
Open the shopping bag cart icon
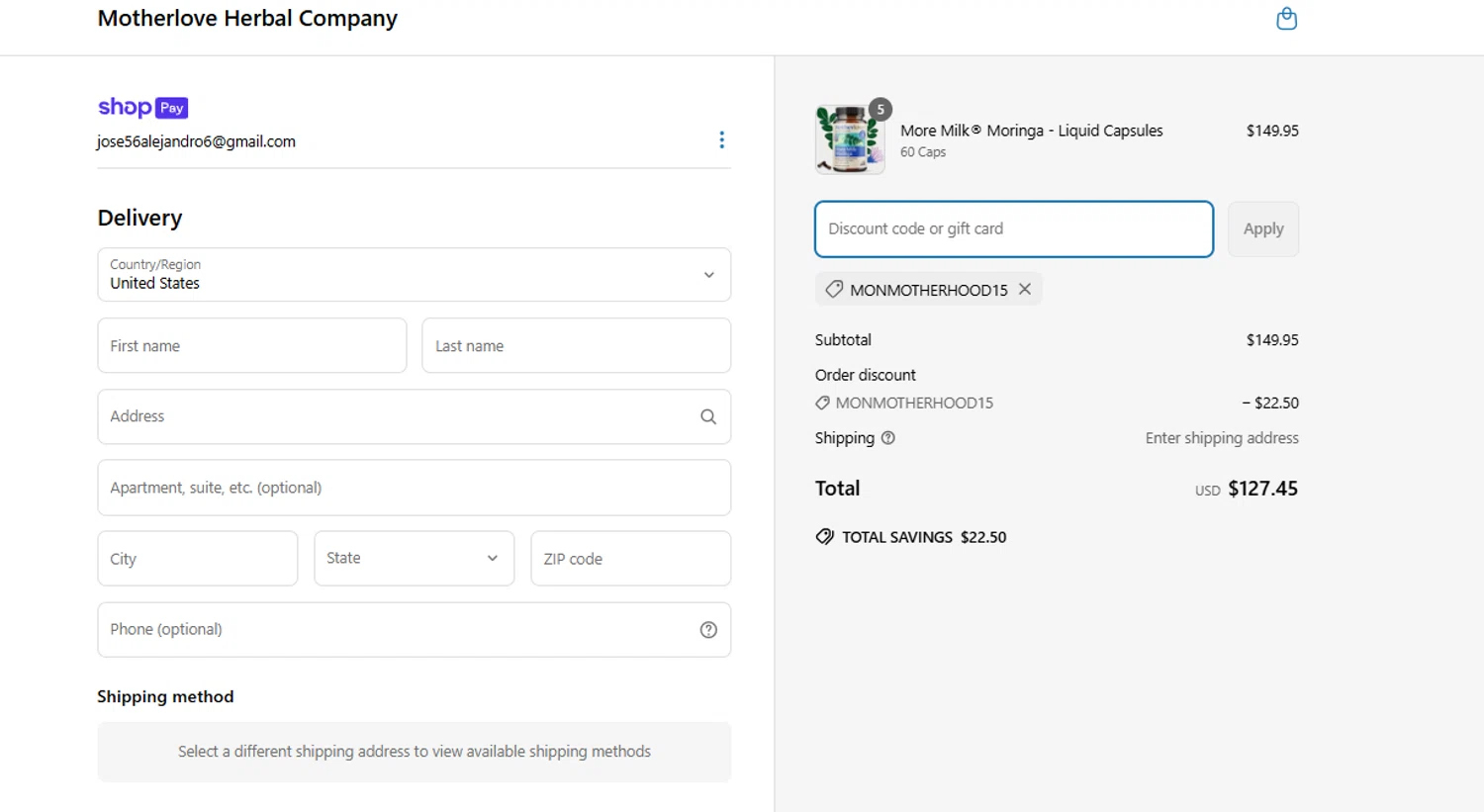click(x=1286, y=19)
